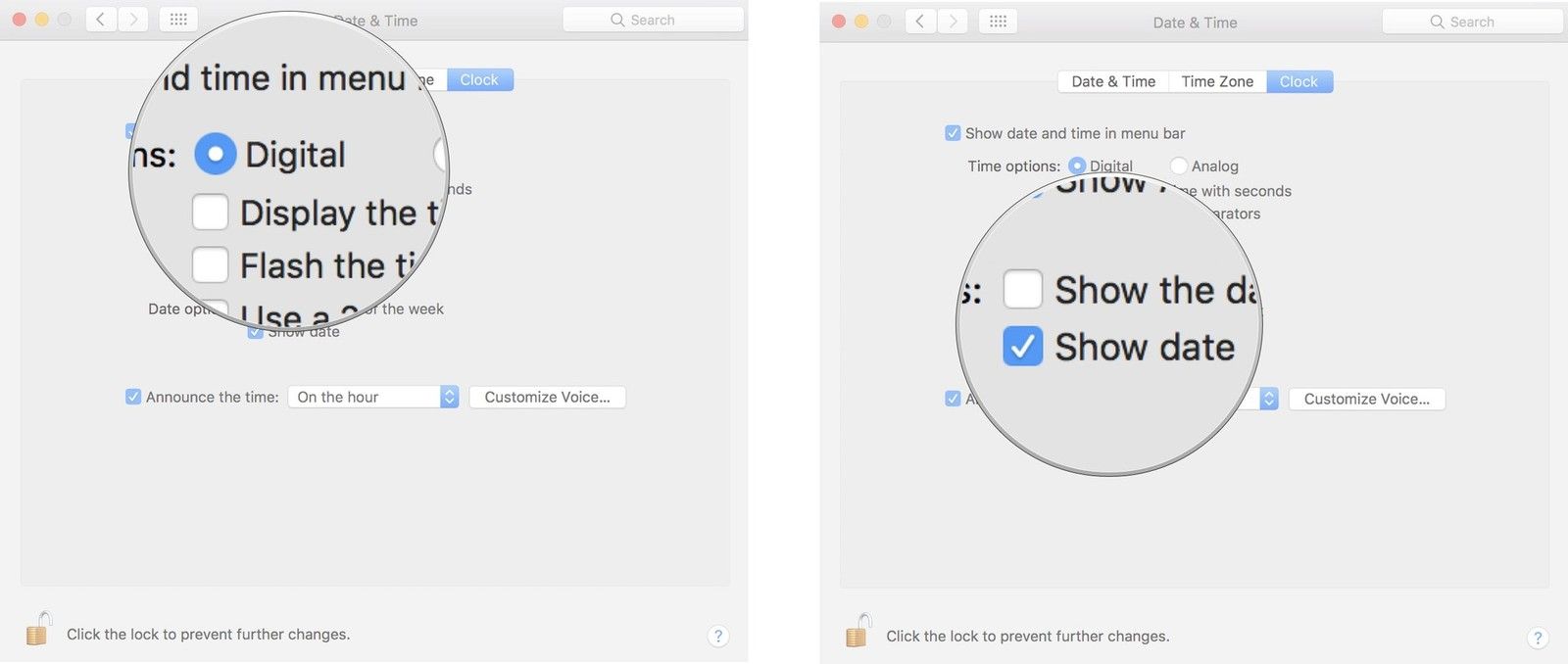Uncheck the magnified Show date checkbox
The image size is (1568, 664).
(1022, 347)
